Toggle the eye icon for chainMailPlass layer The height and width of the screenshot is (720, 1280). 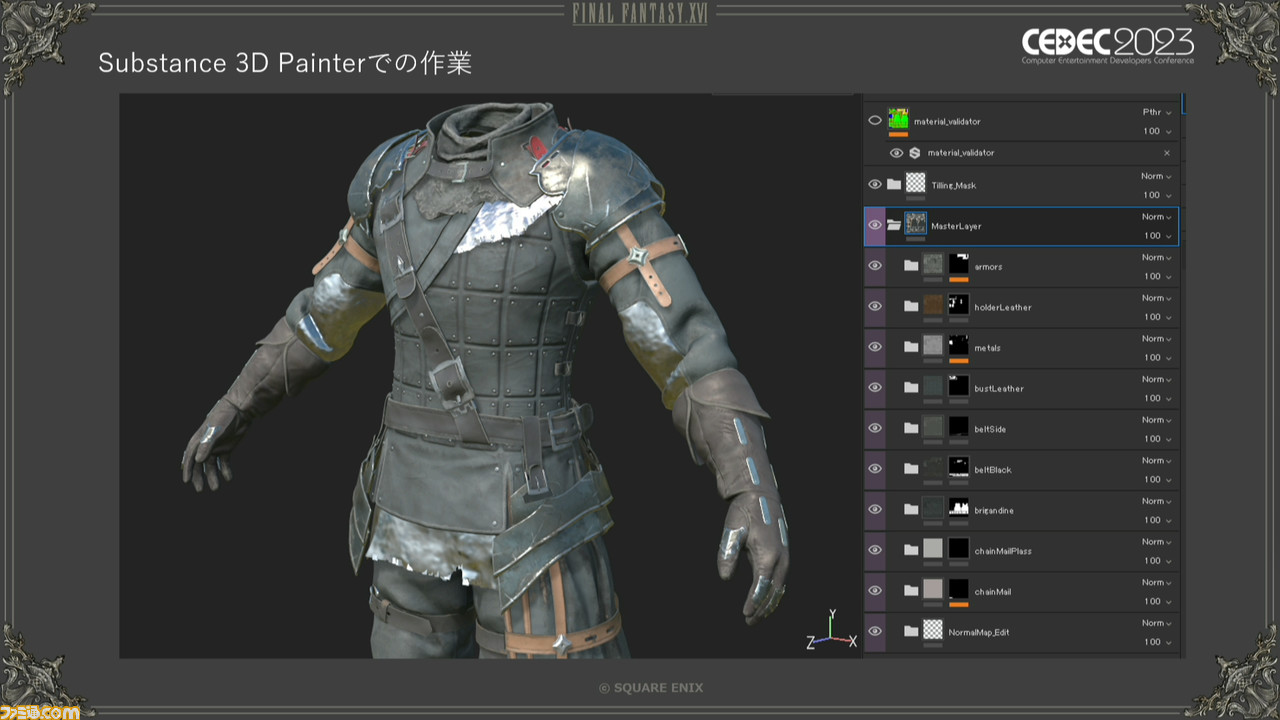coord(875,550)
